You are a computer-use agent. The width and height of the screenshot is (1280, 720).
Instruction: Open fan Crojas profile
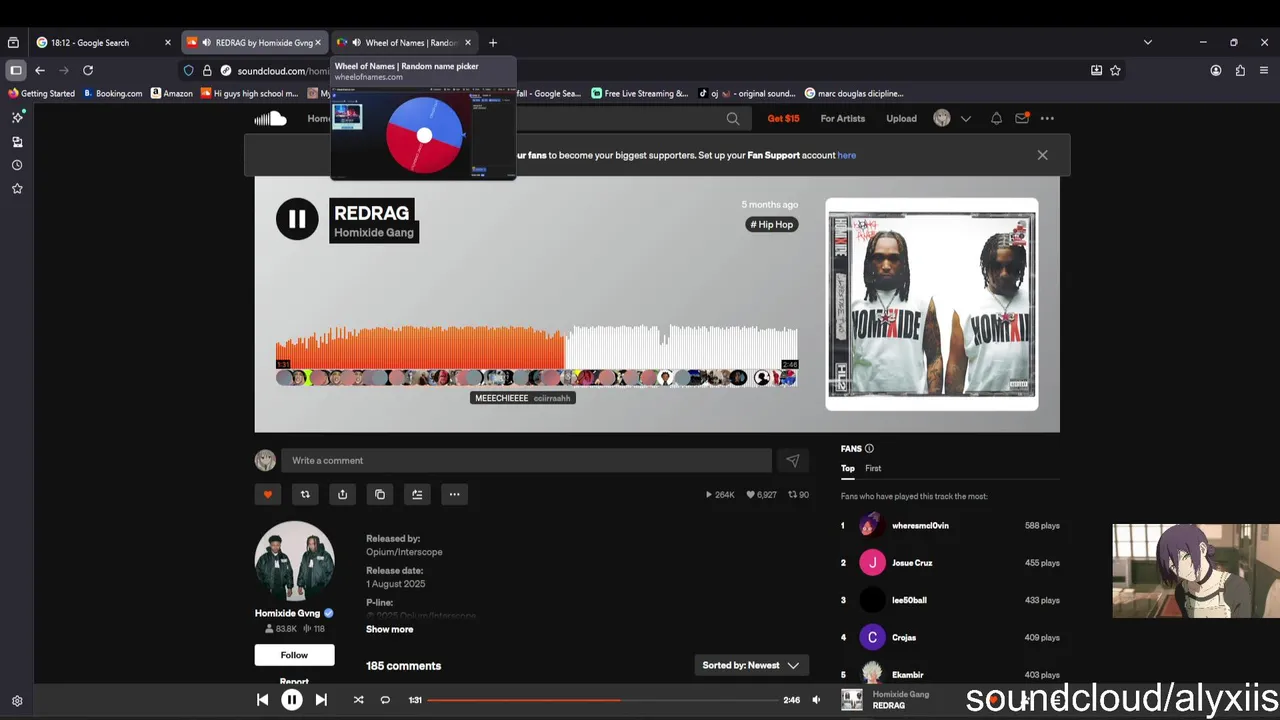[x=904, y=638]
